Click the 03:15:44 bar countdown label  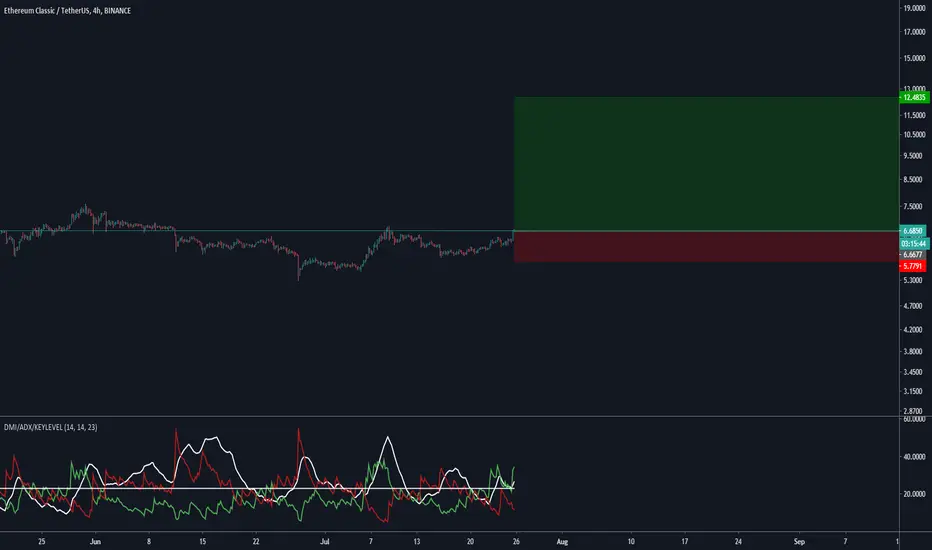coord(914,243)
